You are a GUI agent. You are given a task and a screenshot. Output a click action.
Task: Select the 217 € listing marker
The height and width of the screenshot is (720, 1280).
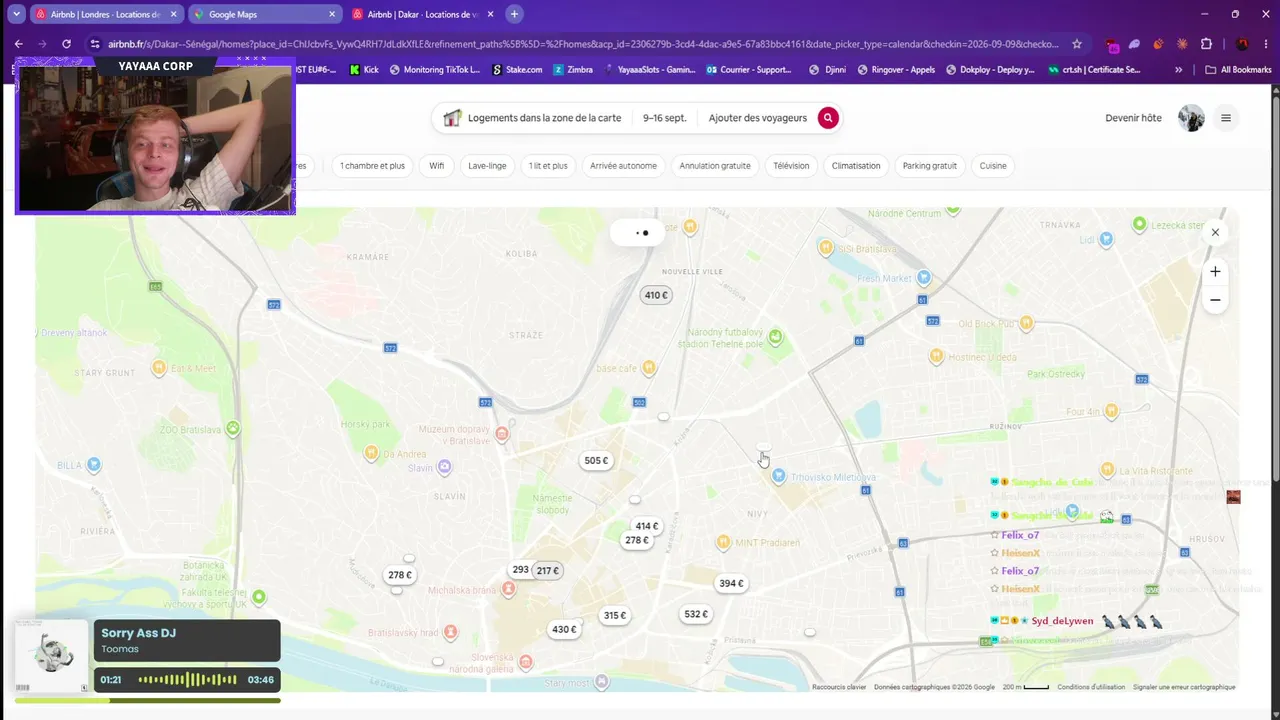[x=547, y=571]
